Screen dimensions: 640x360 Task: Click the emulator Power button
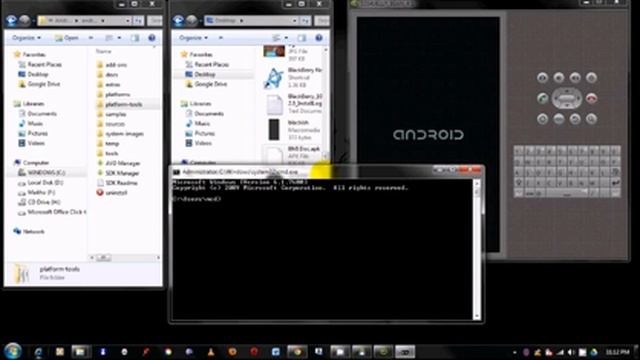591,78
